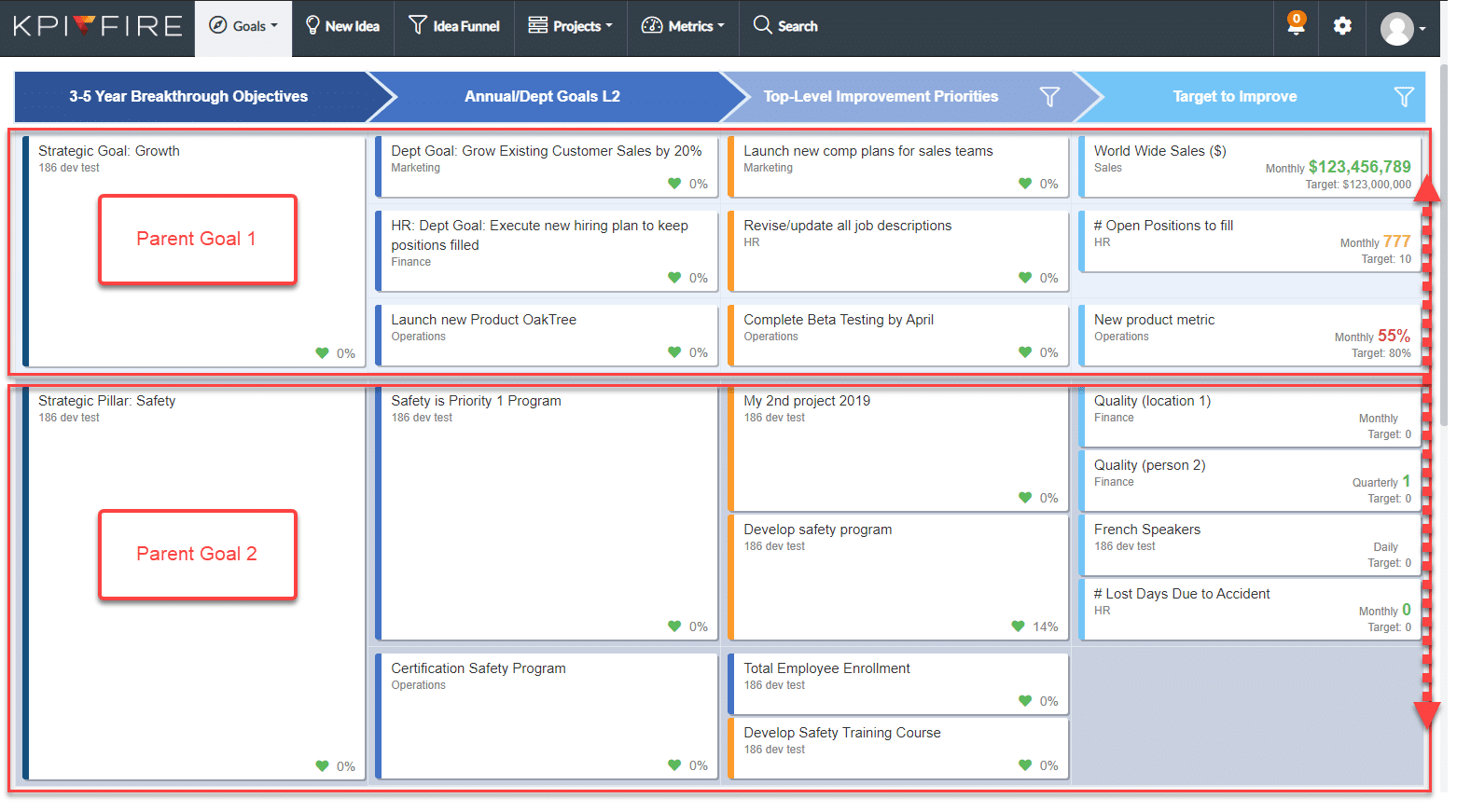This screenshot has width=1457, height=812.
Task: Click heart icon on Launch new Product OakTree
Action: point(674,352)
